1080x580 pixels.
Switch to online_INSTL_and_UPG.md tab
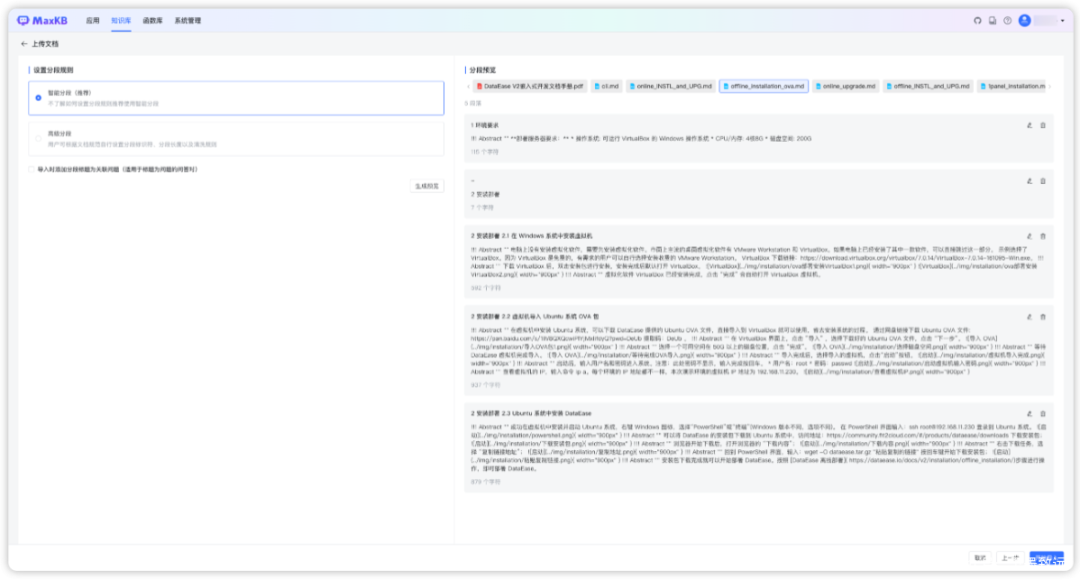[670, 86]
